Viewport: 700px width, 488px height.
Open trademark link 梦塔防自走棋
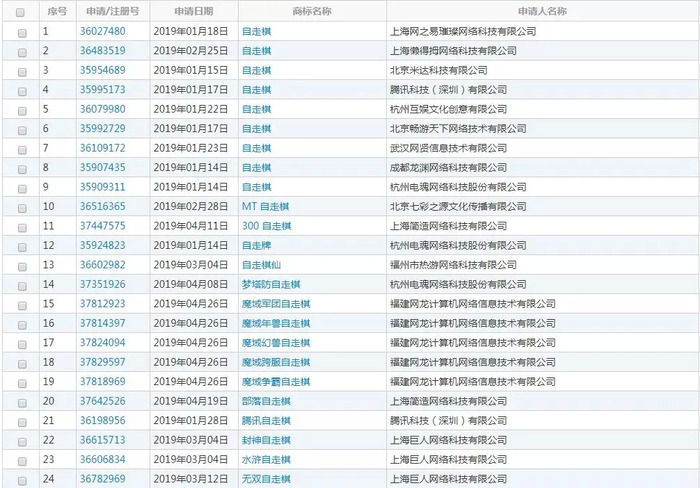271,284
